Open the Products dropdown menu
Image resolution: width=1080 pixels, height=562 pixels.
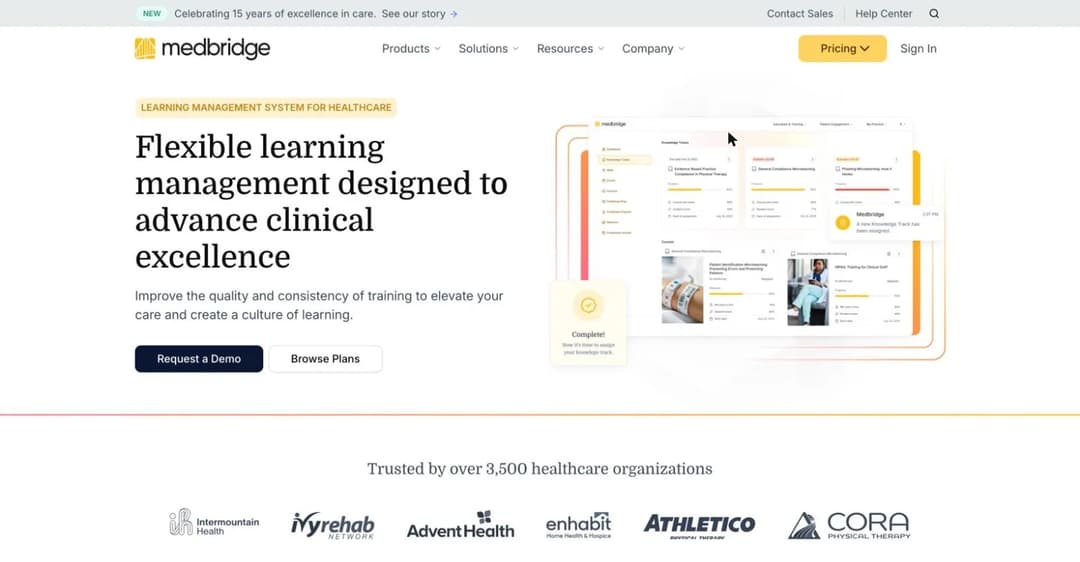coord(411,49)
